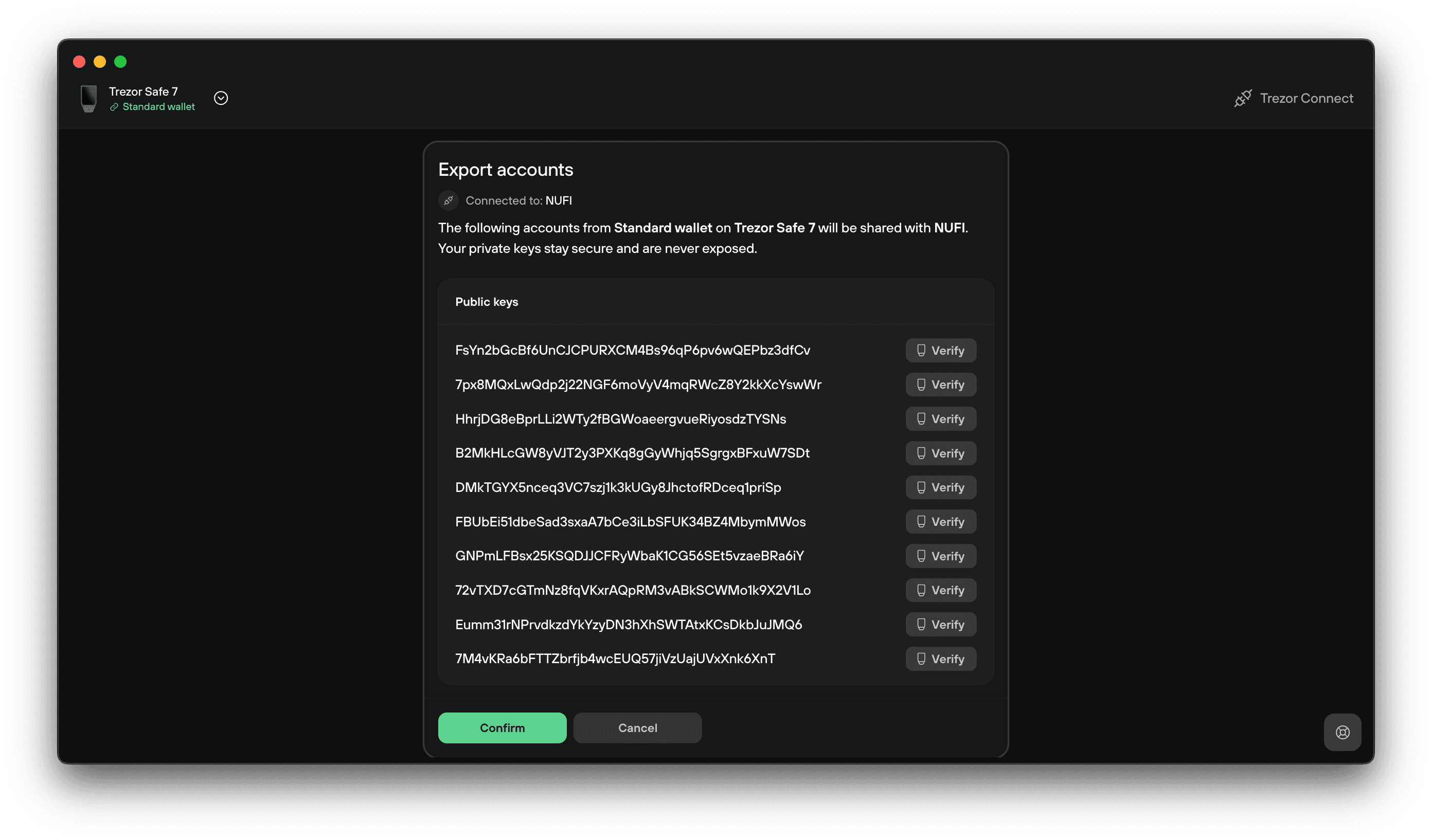The width and height of the screenshot is (1432, 840).
Task: Click the Public keys section header
Action: pyautogui.click(x=487, y=302)
